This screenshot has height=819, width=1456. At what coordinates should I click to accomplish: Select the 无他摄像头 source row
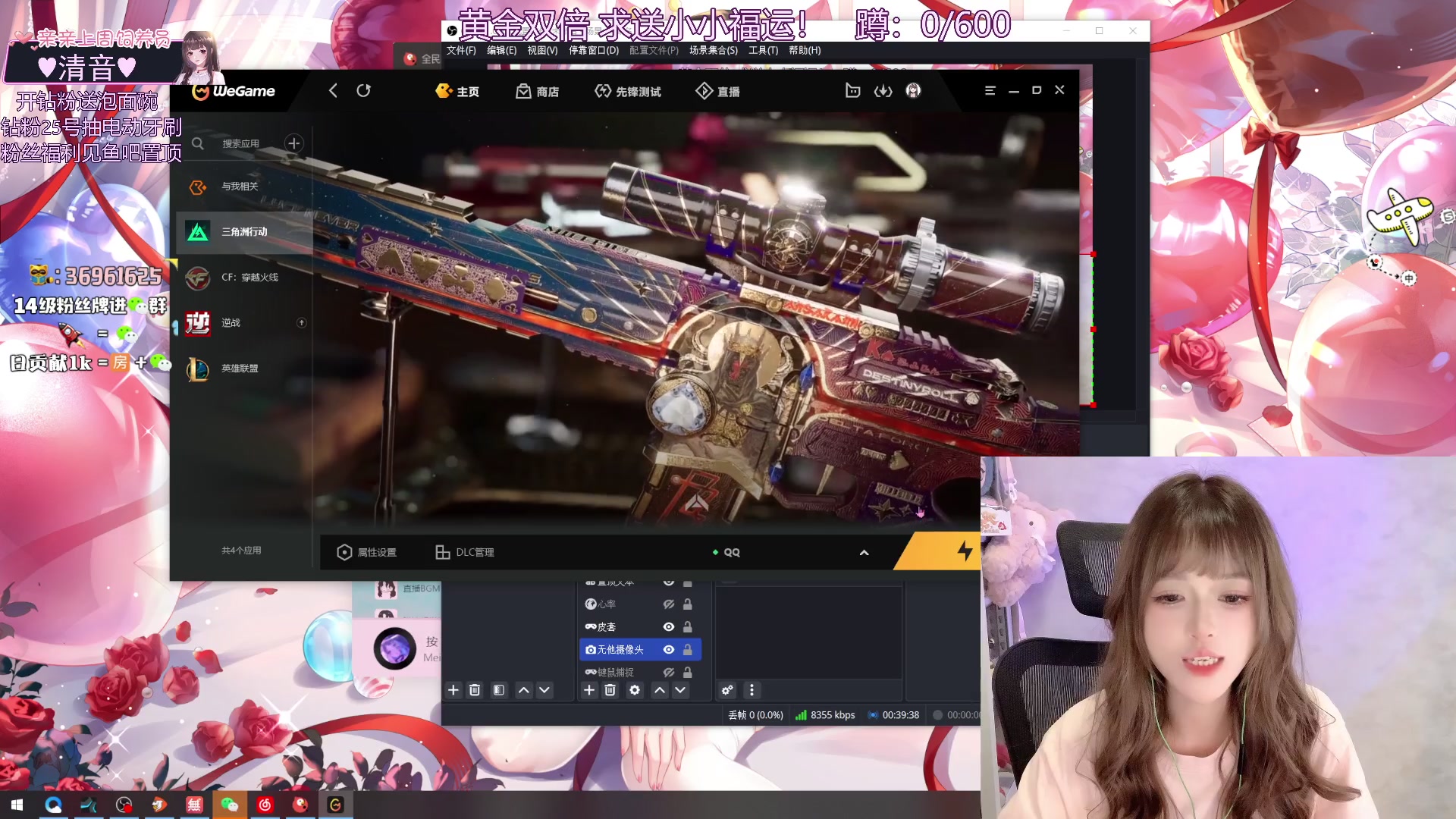(641, 650)
